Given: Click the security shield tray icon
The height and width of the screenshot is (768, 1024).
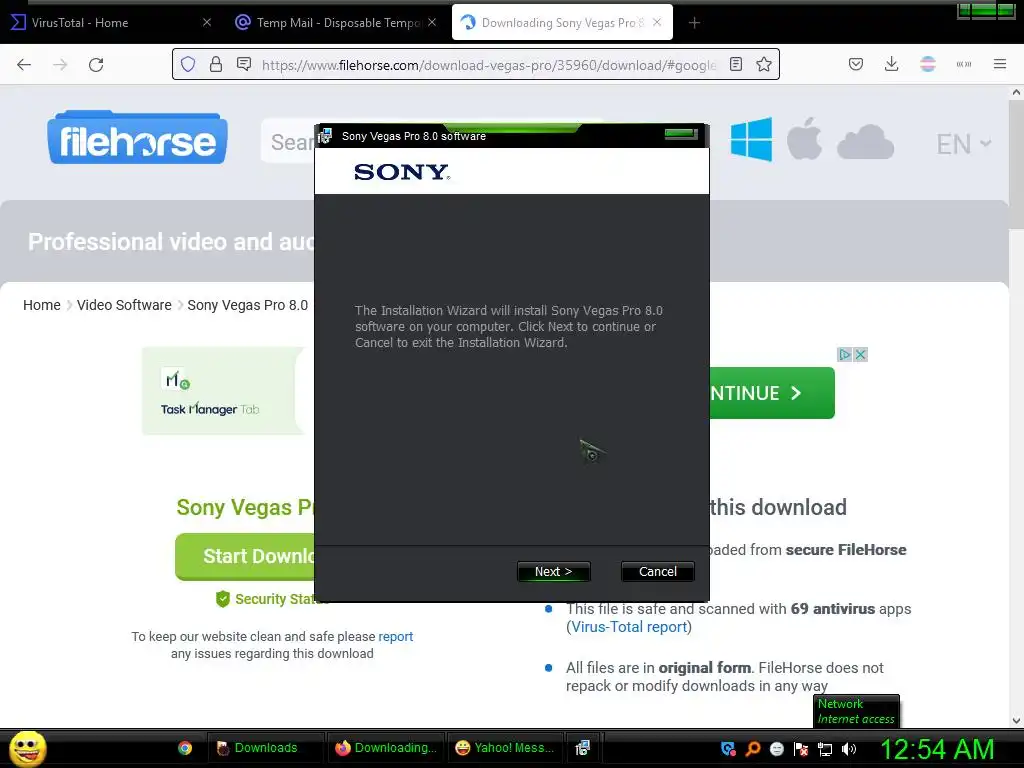Looking at the screenshot, I should tap(728, 749).
